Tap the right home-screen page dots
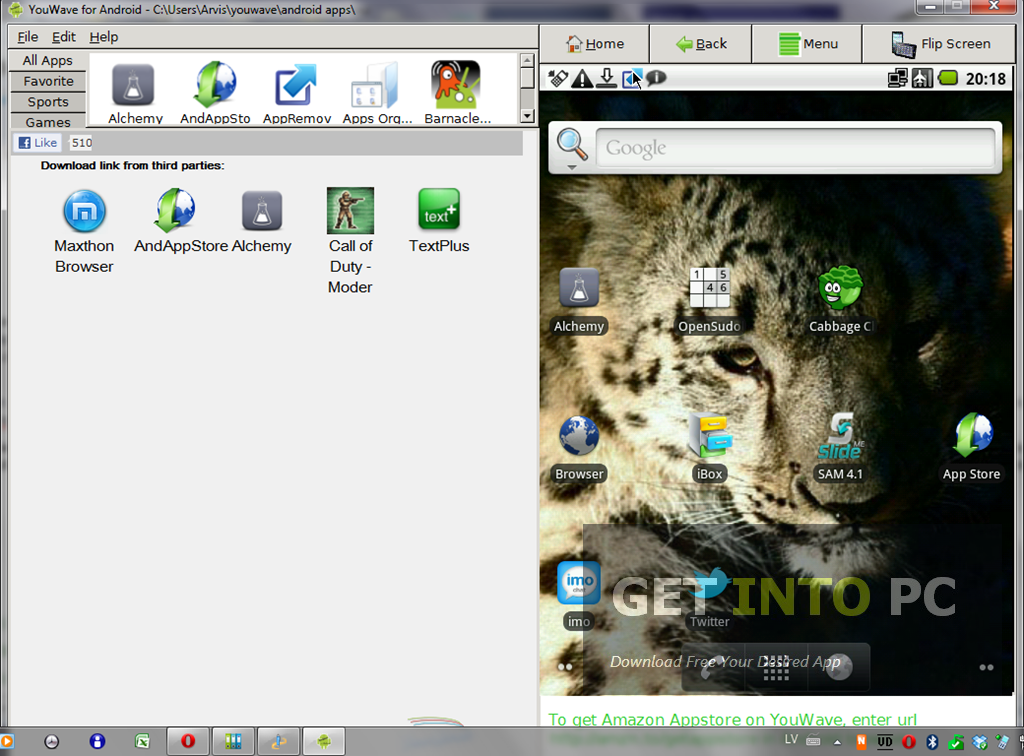The image size is (1024, 756). pyautogui.click(x=986, y=667)
